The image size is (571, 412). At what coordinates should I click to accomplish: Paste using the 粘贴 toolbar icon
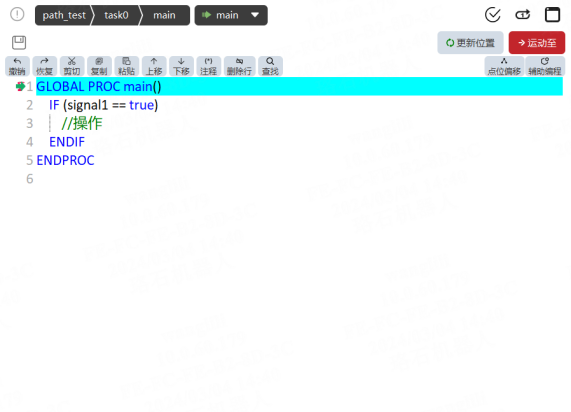pyautogui.click(x=126, y=66)
